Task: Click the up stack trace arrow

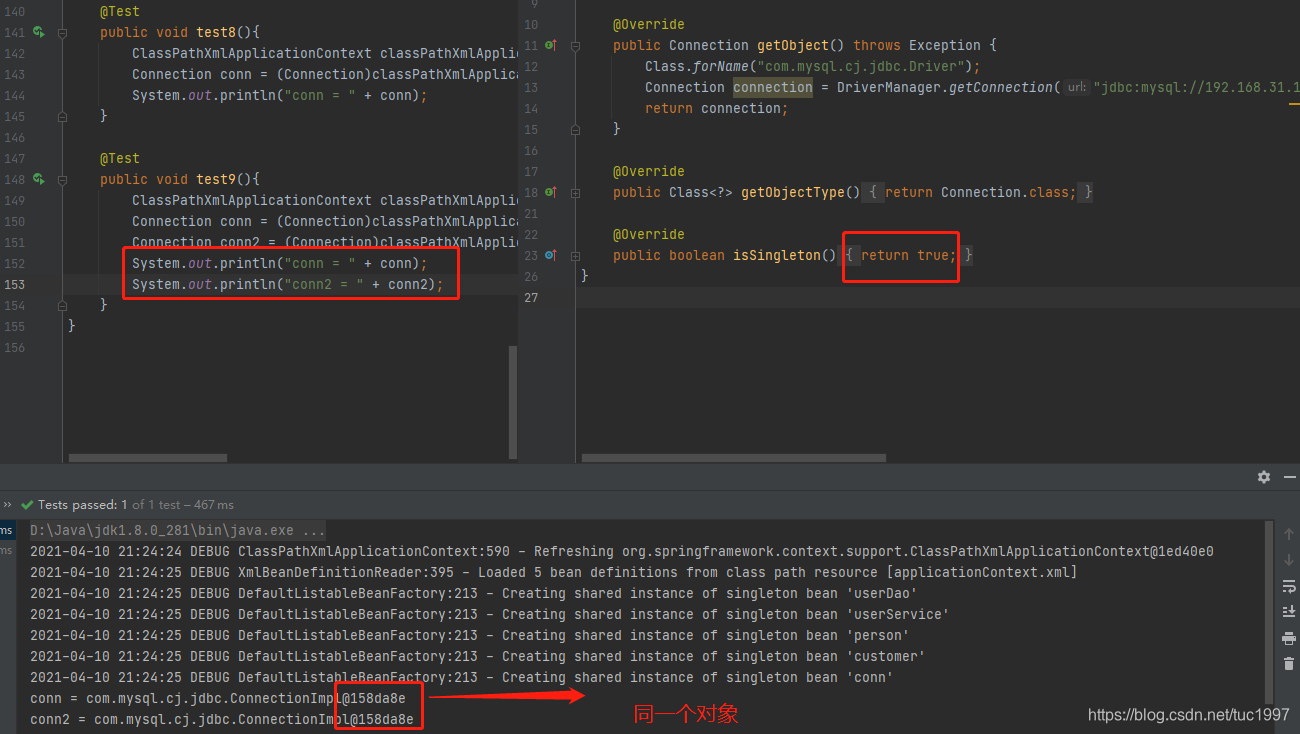Action: point(1288,535)
